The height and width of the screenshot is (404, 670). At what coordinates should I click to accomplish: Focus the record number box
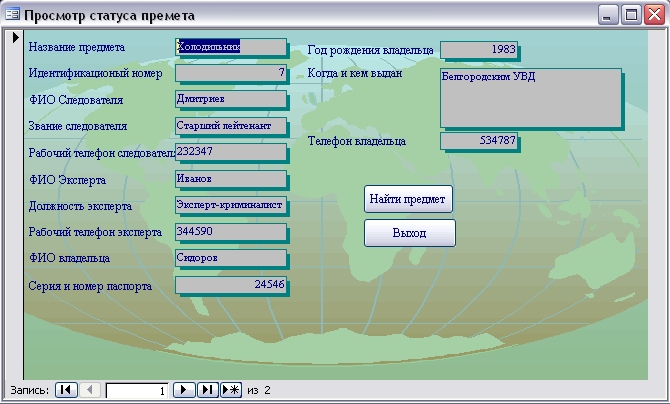(137, 391)
